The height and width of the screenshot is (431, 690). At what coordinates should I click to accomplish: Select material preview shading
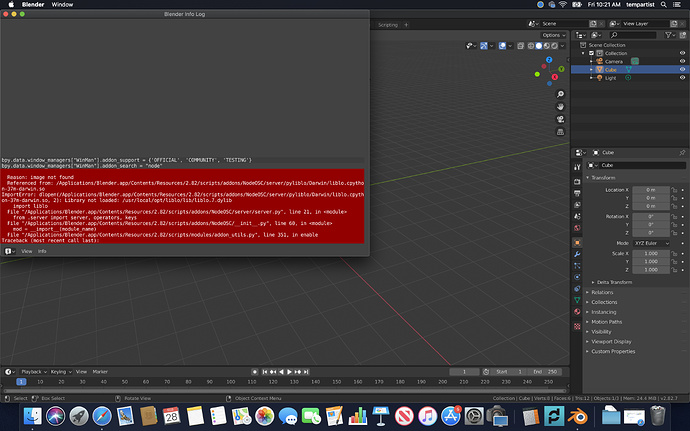coord(547,46)
